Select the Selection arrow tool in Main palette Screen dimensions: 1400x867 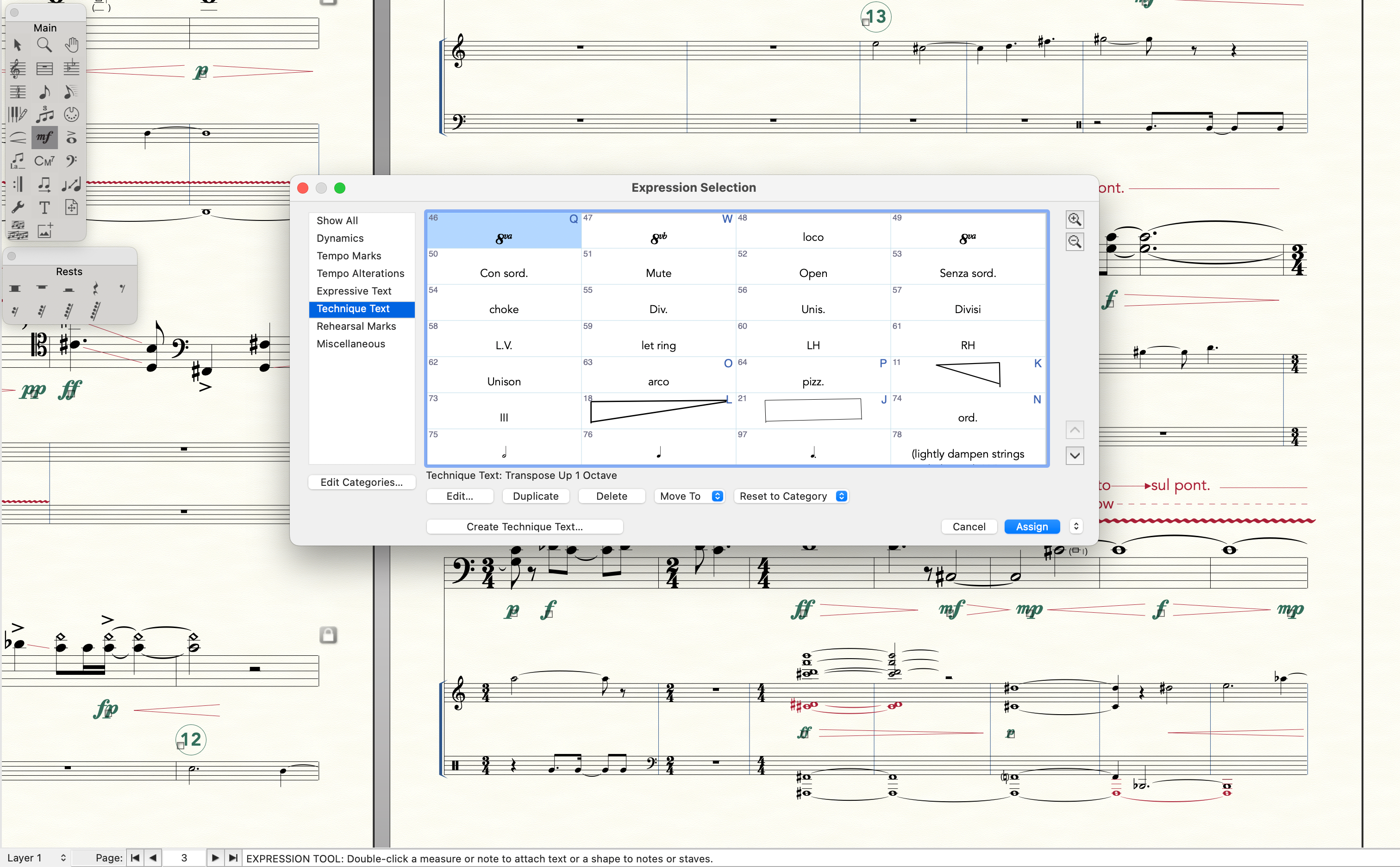[x=17, y=45]
